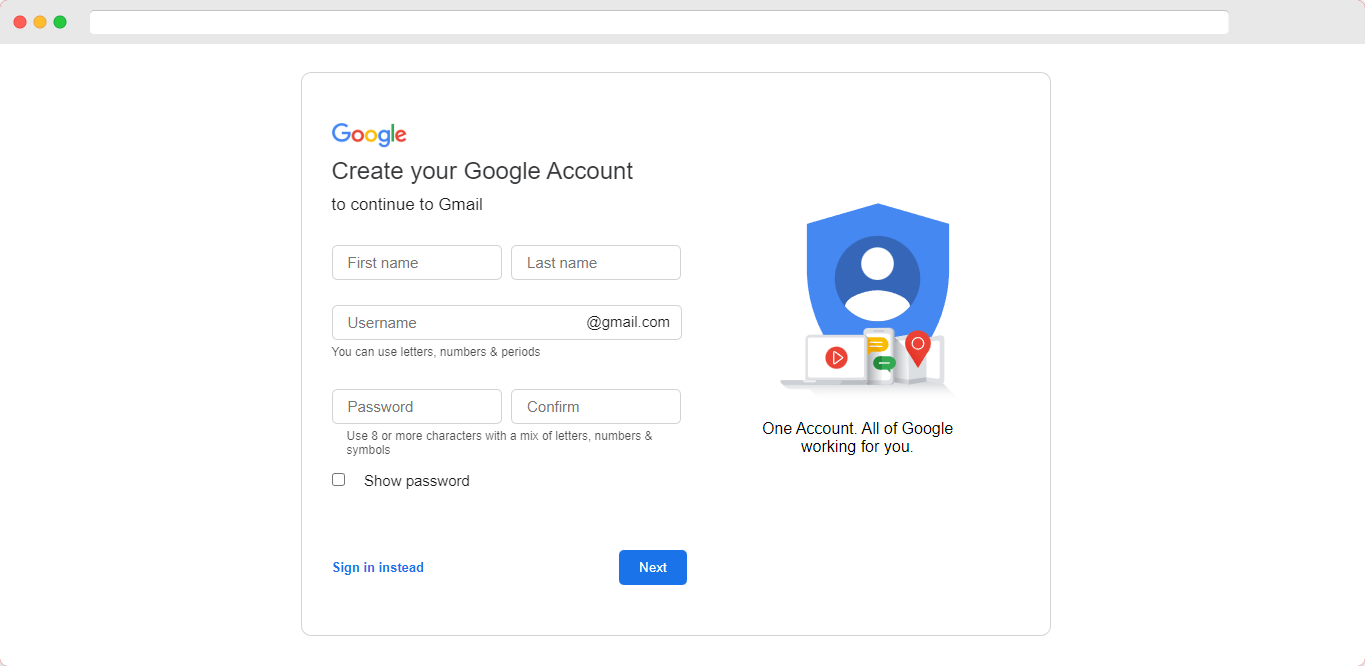Select the Username input field
Image resolution: width=1365 pixels, height=666 pixels.
(507, 323)
